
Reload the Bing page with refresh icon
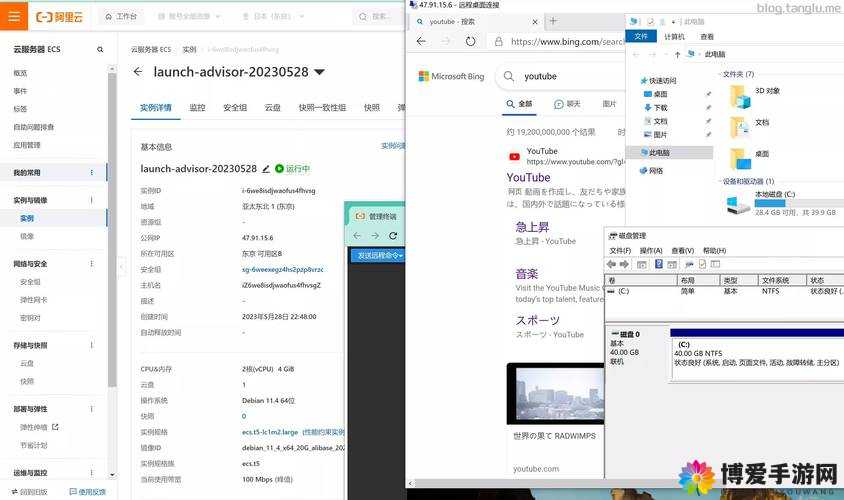tap(470, 41)
